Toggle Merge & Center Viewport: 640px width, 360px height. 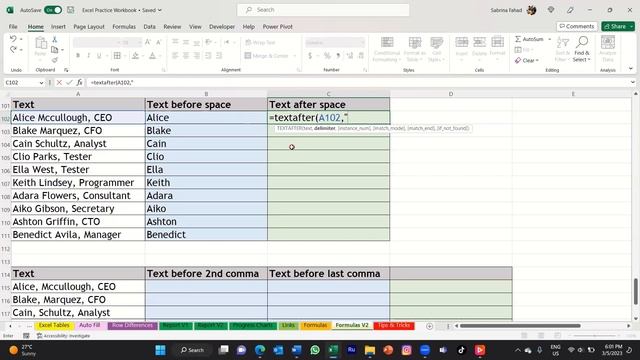coord(267,56)
